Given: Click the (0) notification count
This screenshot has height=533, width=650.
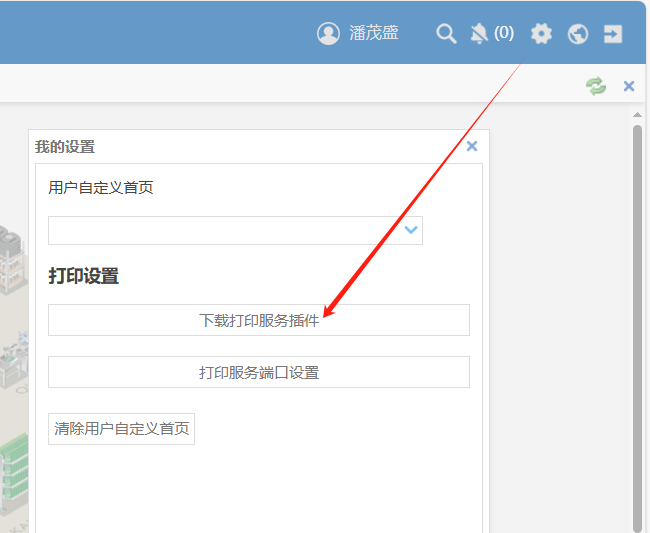Looking at the screenshot, I should (504, 33).
